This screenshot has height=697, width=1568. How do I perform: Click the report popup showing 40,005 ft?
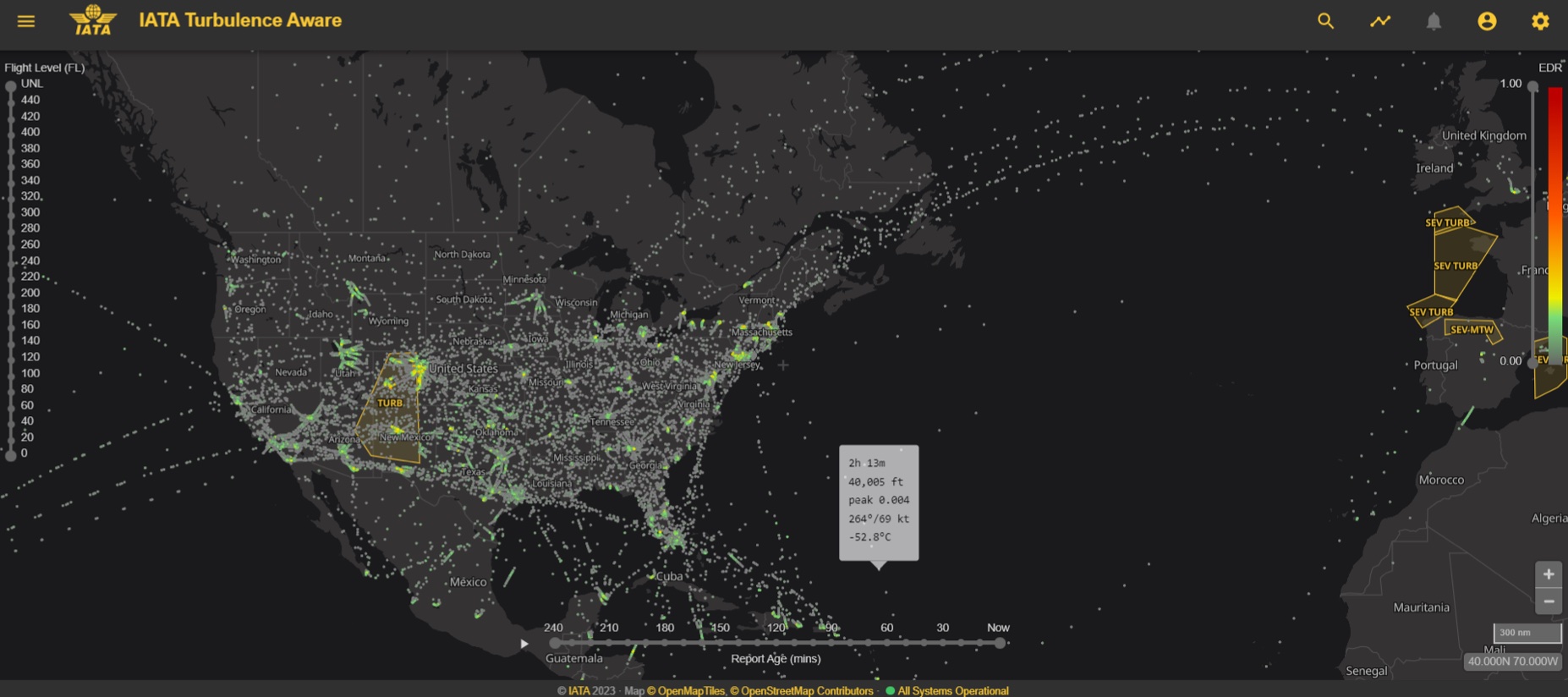879,502
